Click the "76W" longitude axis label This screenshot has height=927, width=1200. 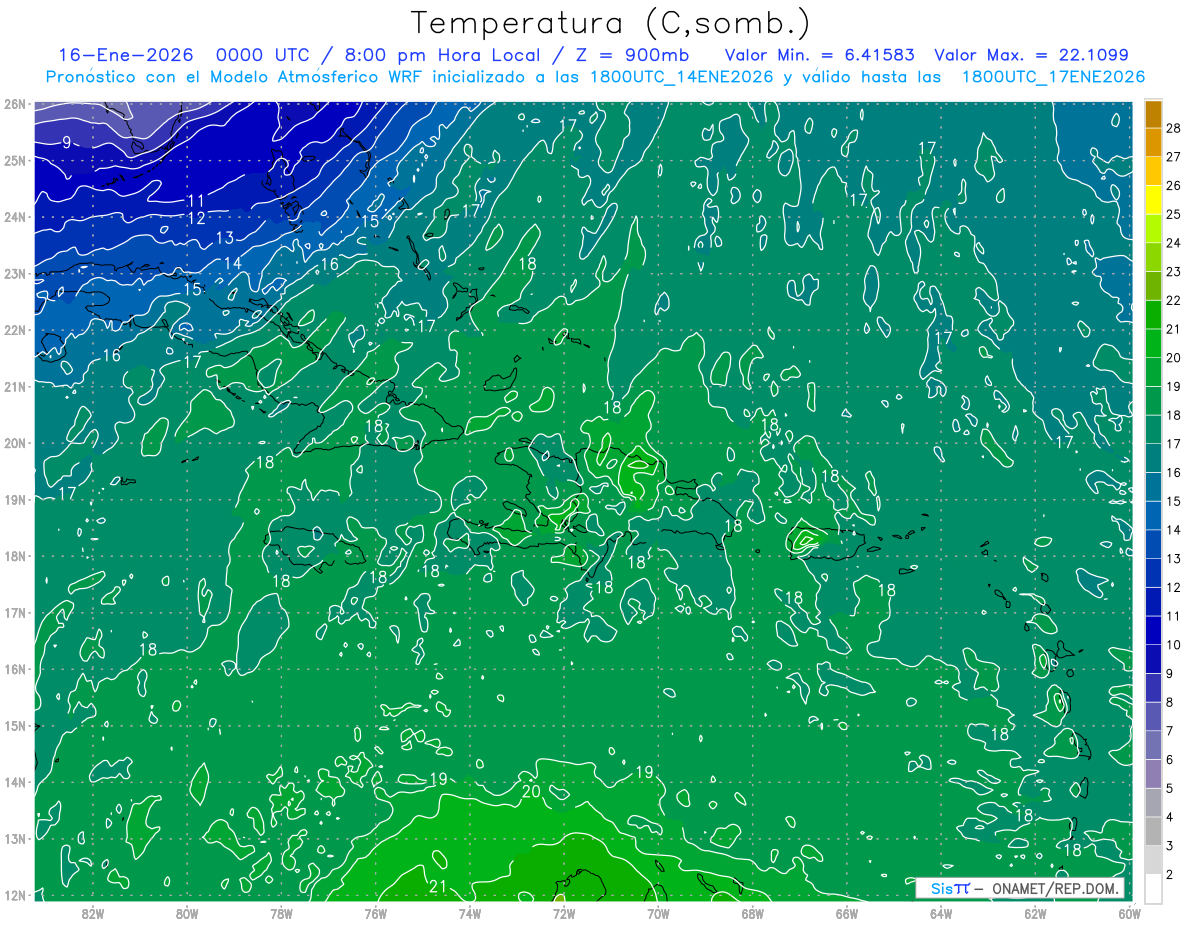tap(376, 913)
